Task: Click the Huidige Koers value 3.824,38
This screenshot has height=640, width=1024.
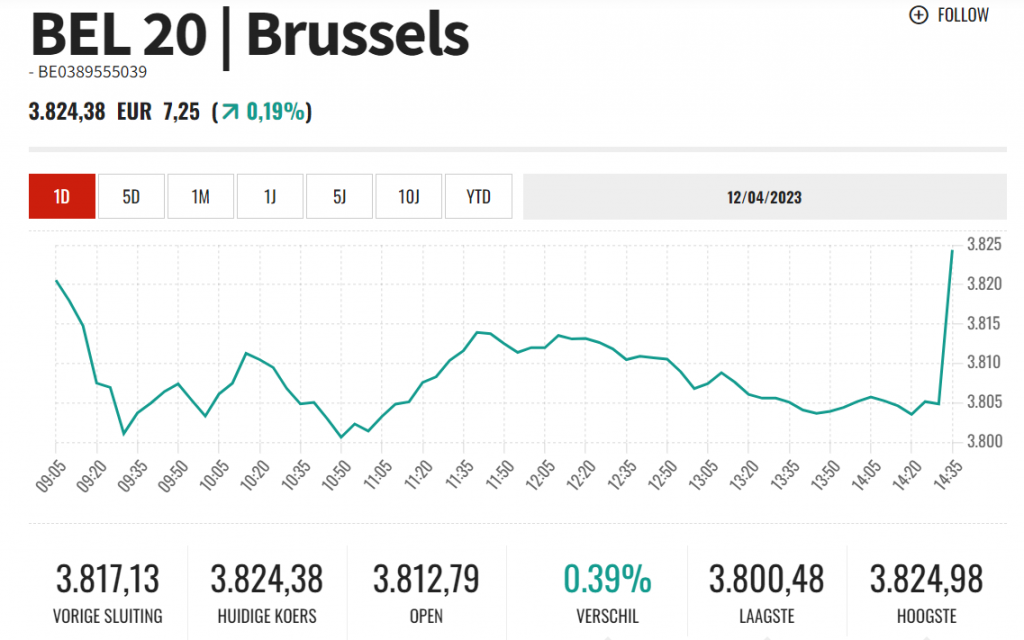Action: (267, 579)
